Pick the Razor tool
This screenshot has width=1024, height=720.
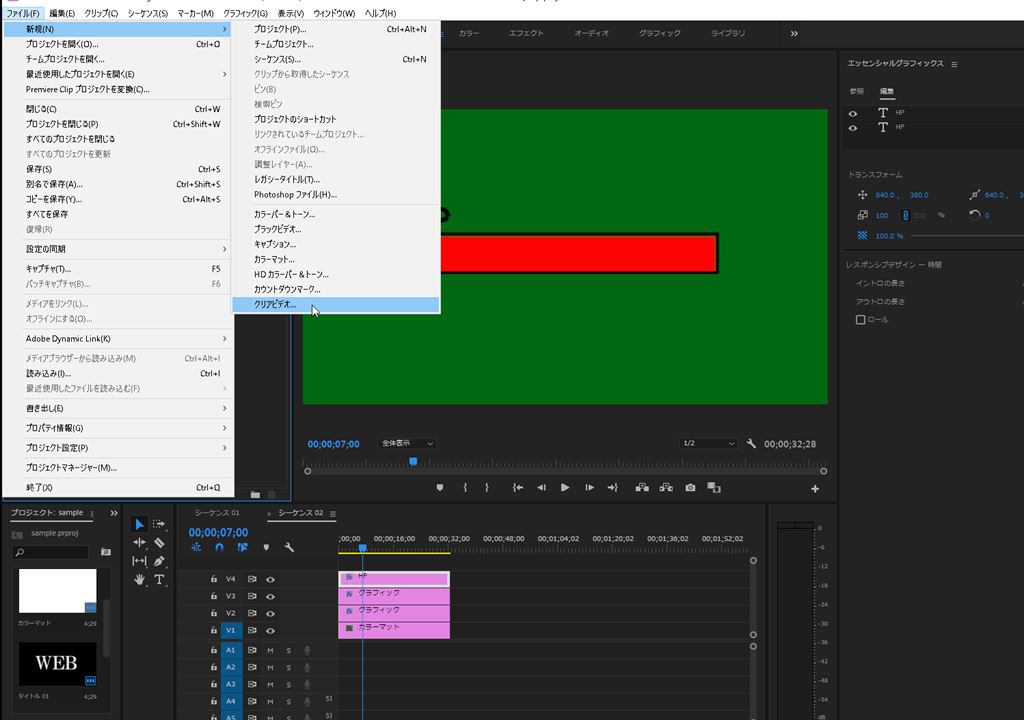pos(160,543)
